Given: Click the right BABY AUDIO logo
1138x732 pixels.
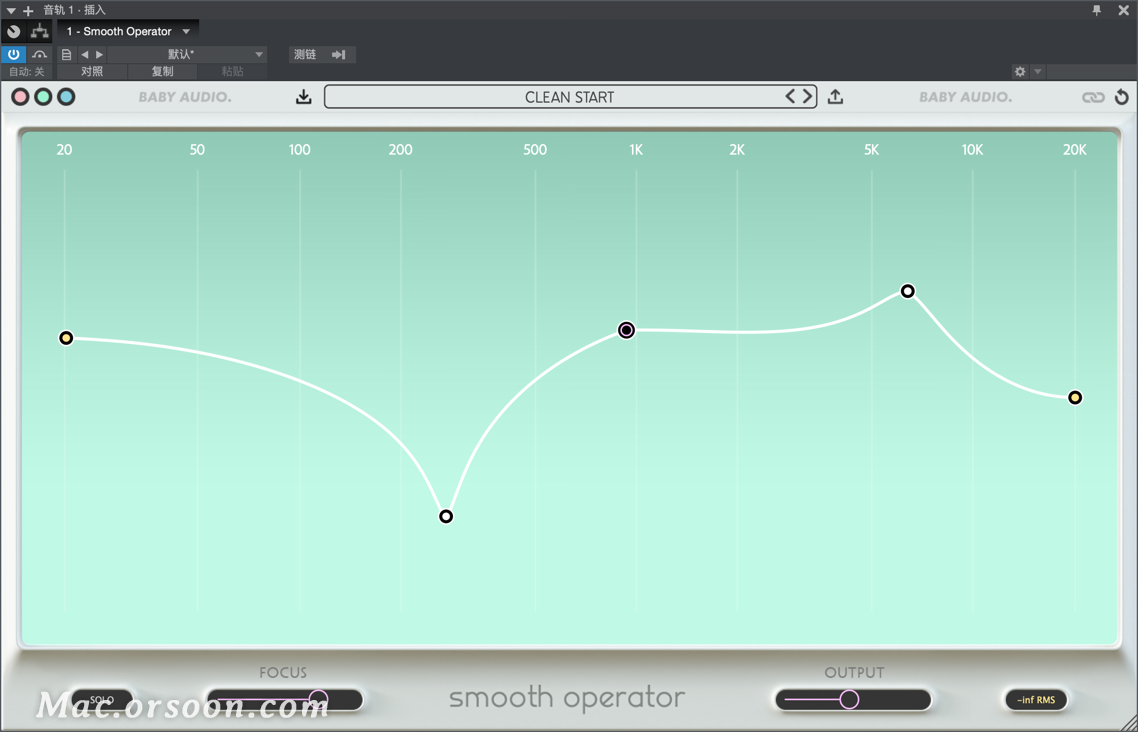Looking at the screenshot, I should coord(965,96).
